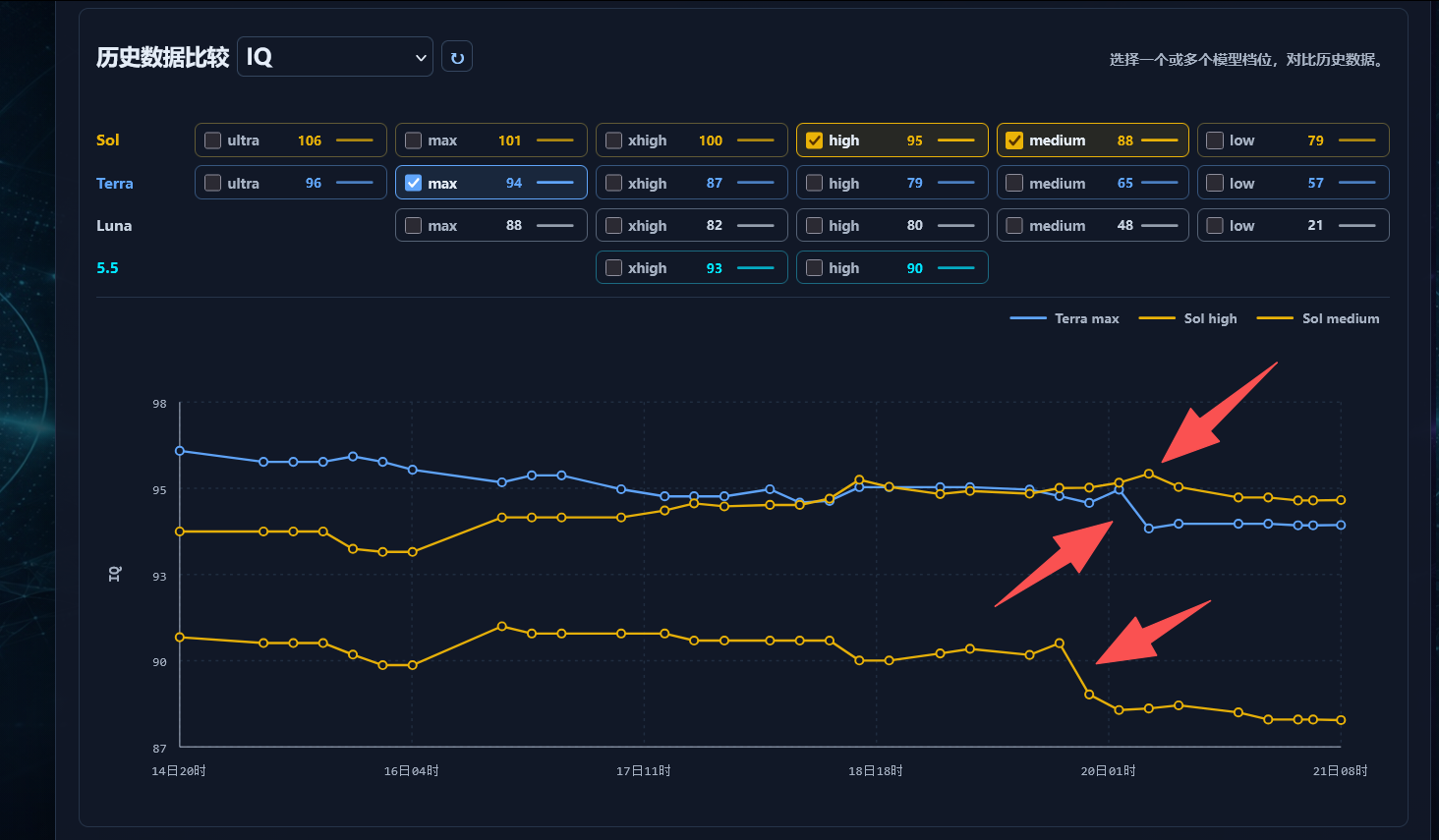
Task: Check the Luna medium tier
Action: pos(1014,225)
